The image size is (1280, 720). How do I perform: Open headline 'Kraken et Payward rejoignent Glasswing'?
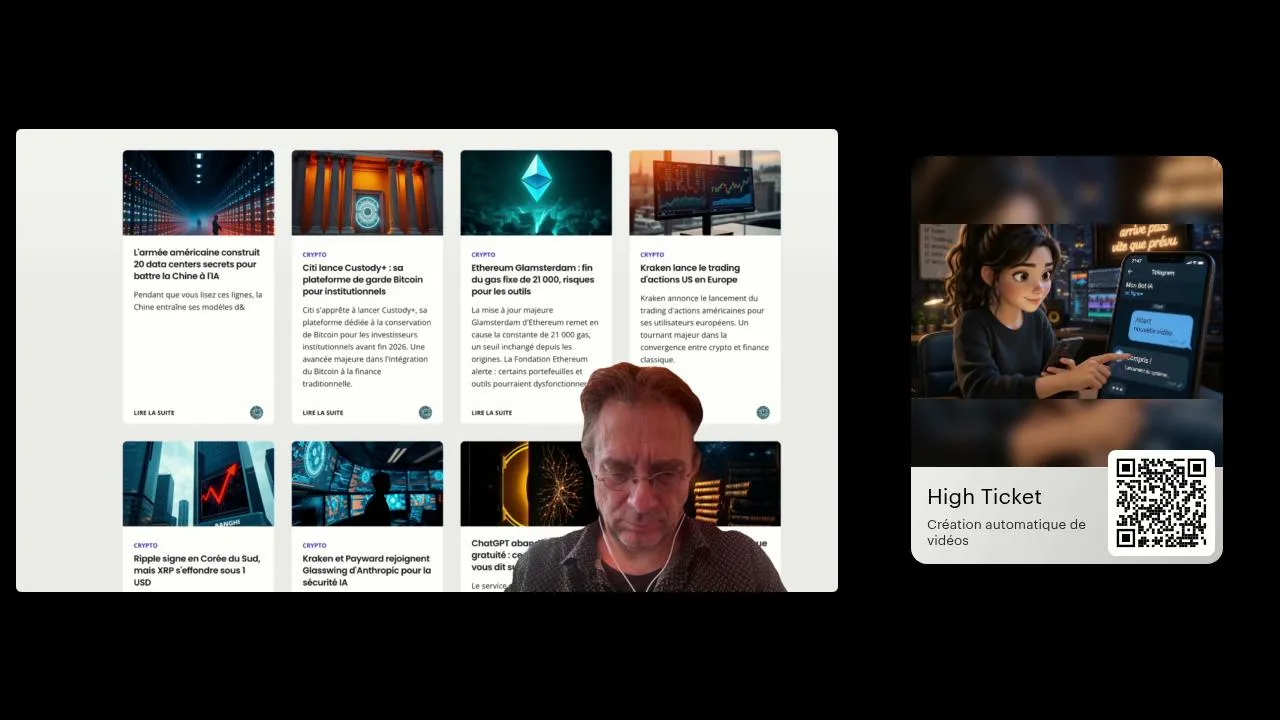point(367,570)
